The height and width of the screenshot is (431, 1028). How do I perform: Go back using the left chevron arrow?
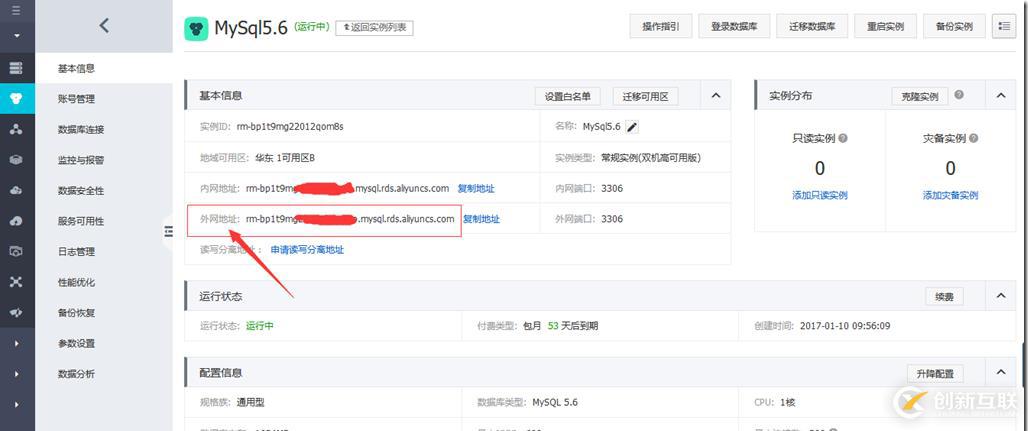(x=104, y=26)
